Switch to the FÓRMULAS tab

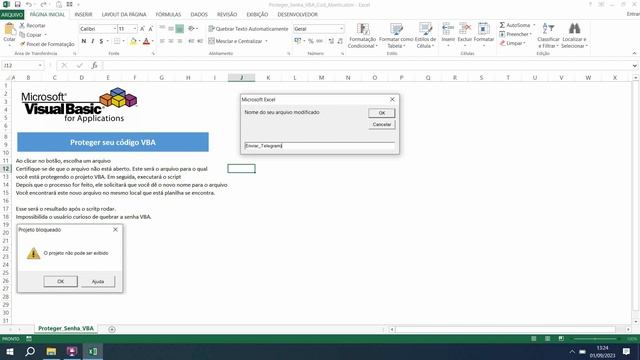pyautogui.click(x=168, y=15)
